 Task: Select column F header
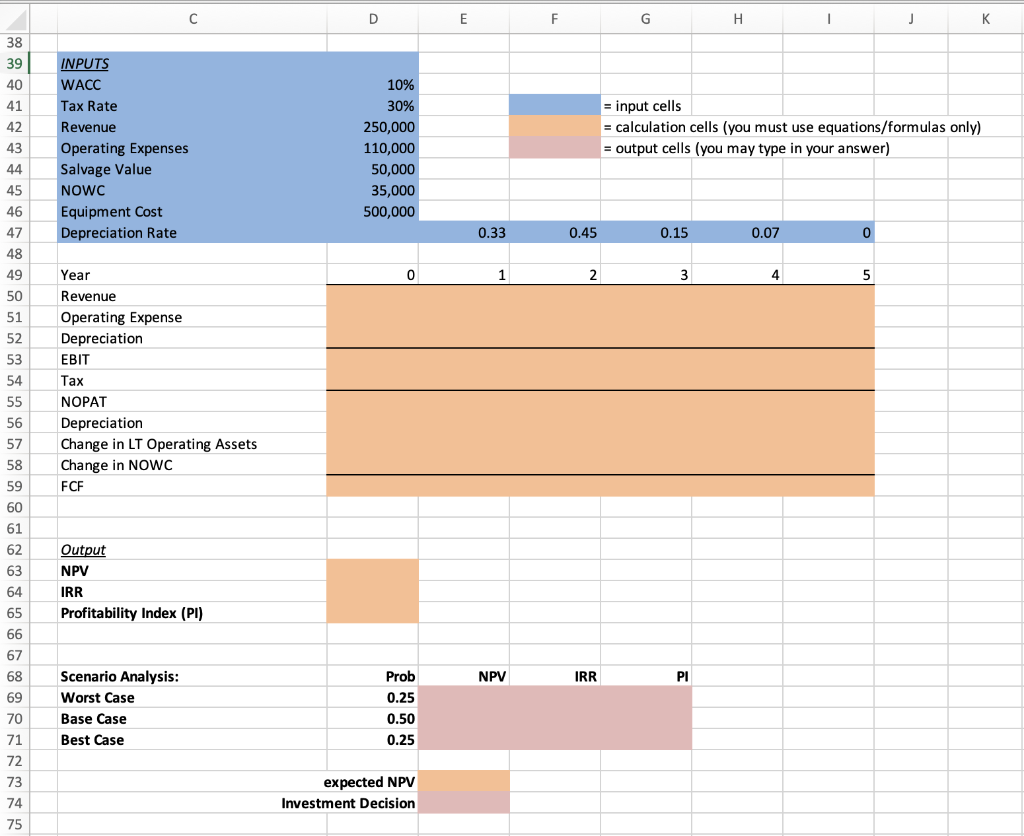tap(554, 19)
